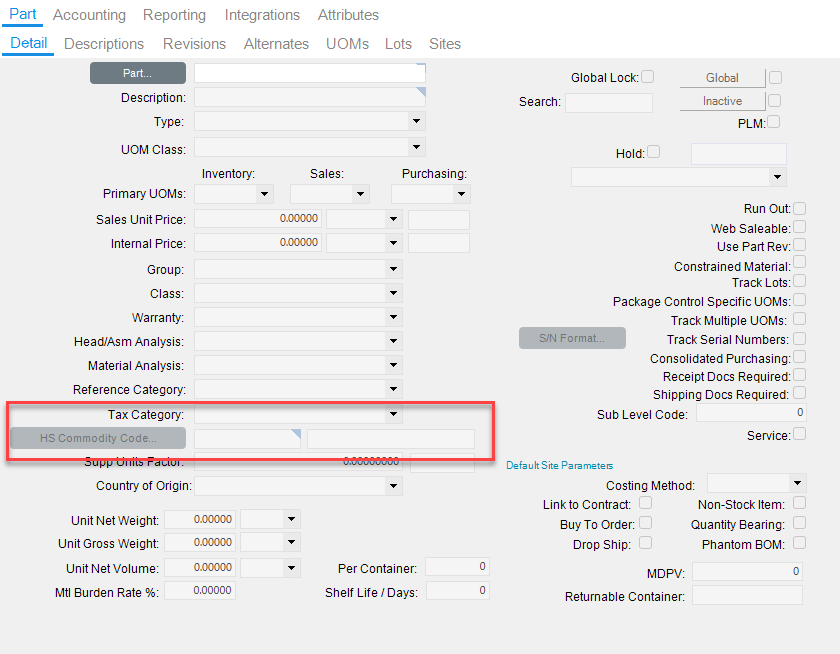Expand Material Analysis dropdown
Viewport: 840px width, 654px height.
pyautogui.click(x=393, y=365)
